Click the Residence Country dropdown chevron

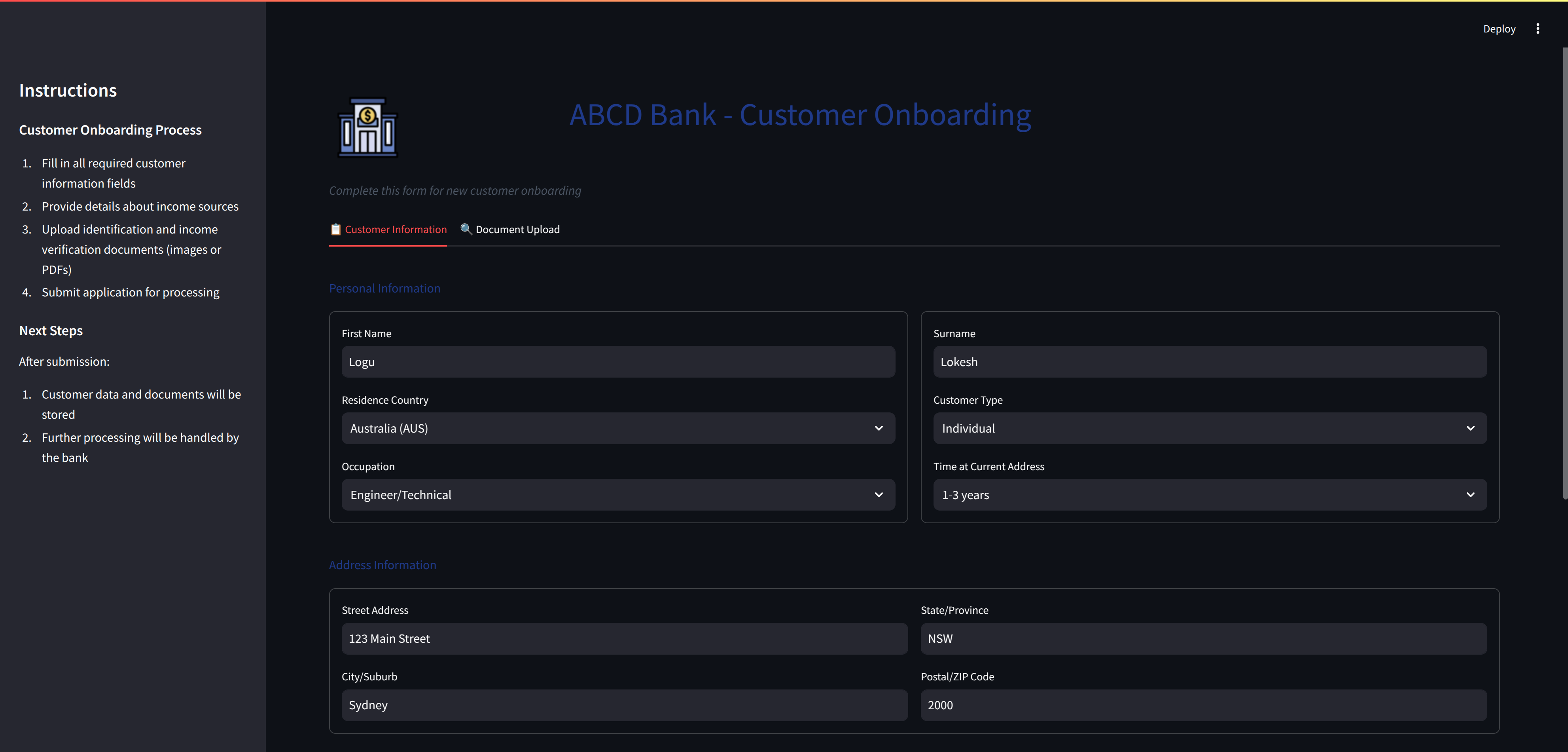pos(879,428)
